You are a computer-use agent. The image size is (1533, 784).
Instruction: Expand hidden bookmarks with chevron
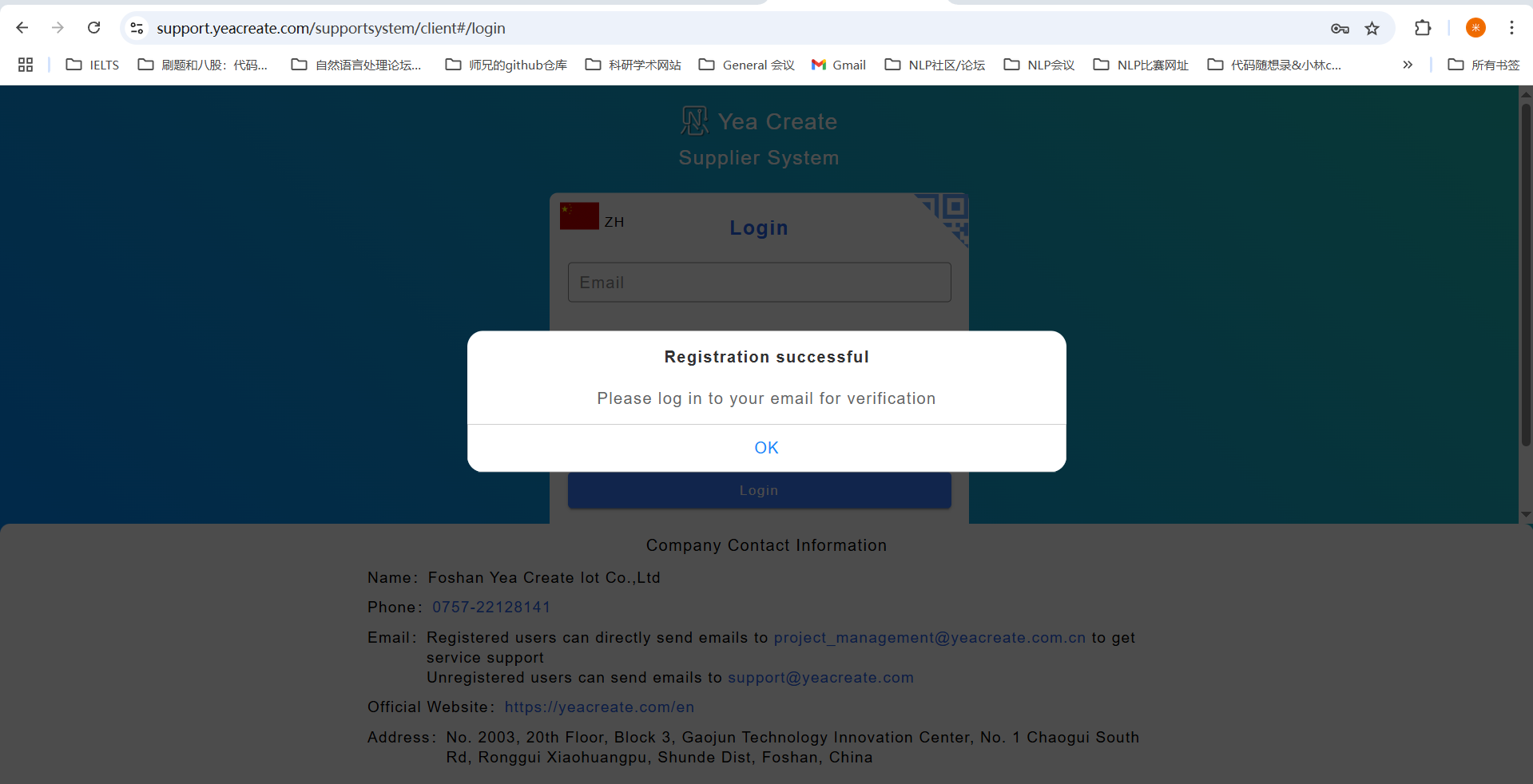1408,65
